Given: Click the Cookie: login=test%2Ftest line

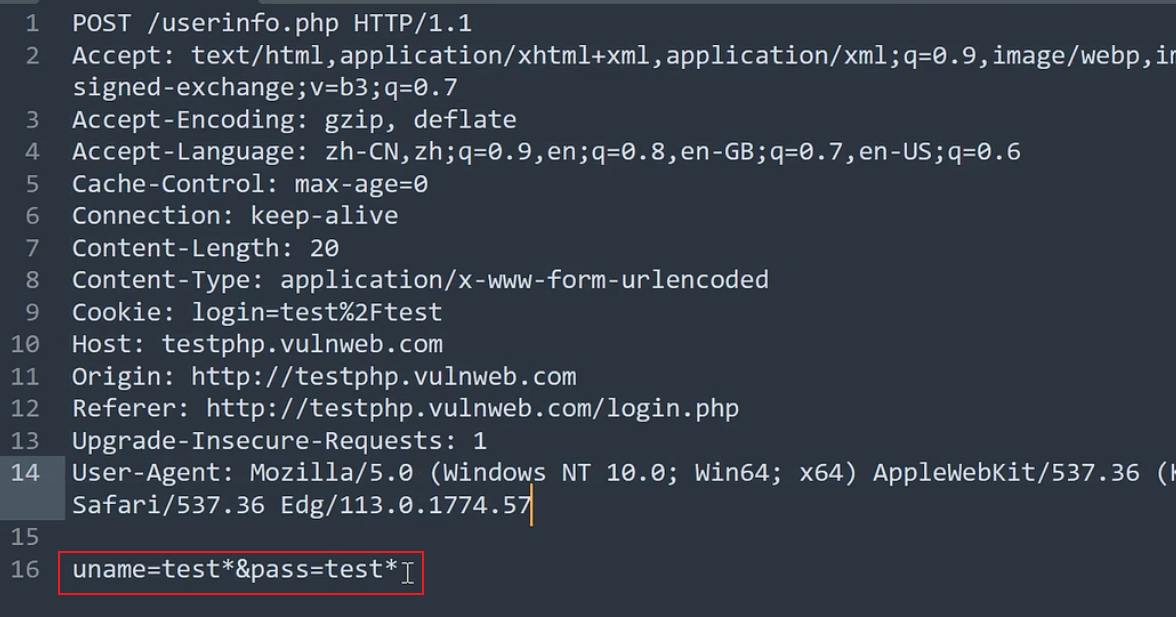Looking at the screenshot, I should [256, 312].
